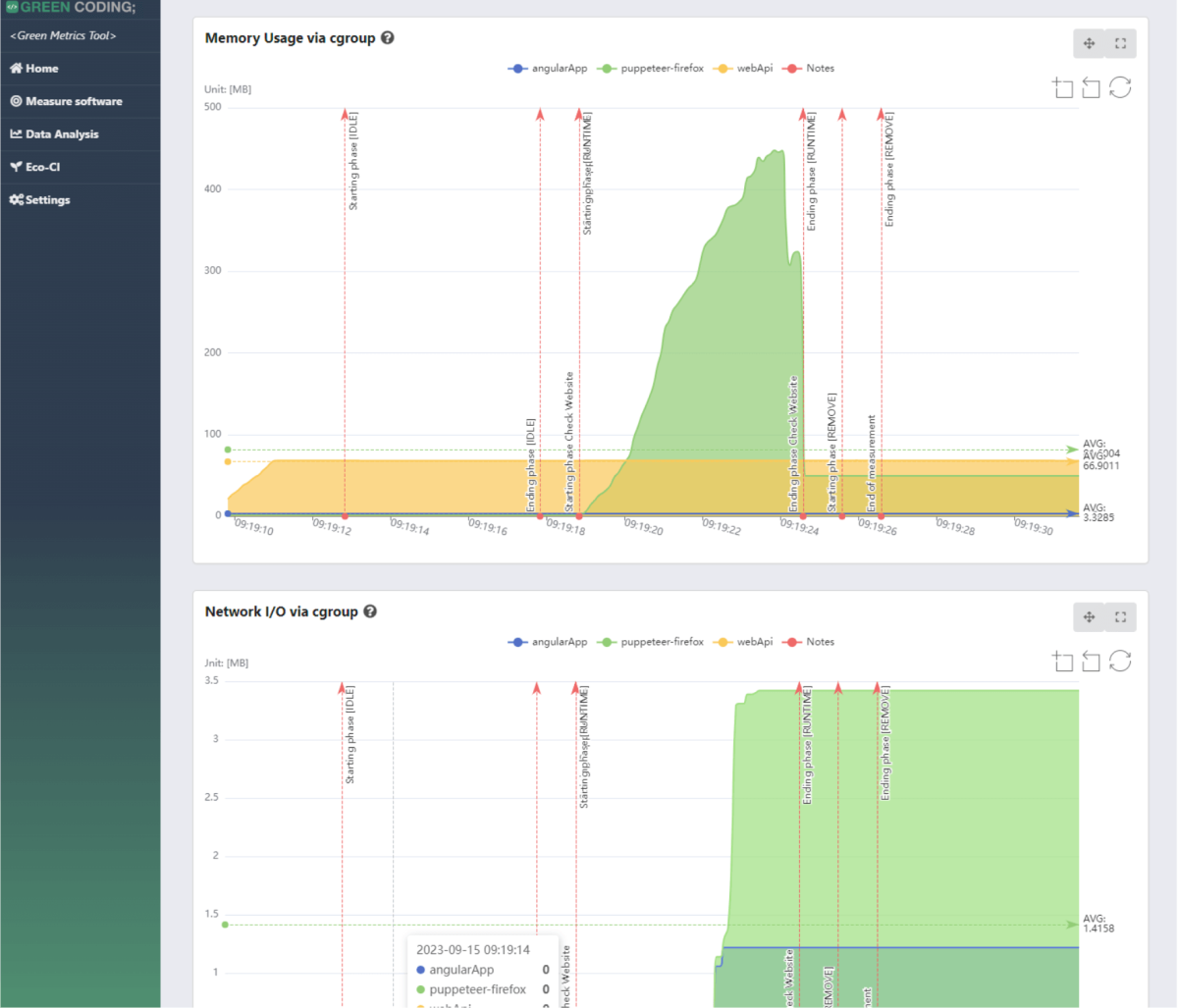
Task: Click the 3.5 y-axis value on Network chart
Action: click(212, 680)
